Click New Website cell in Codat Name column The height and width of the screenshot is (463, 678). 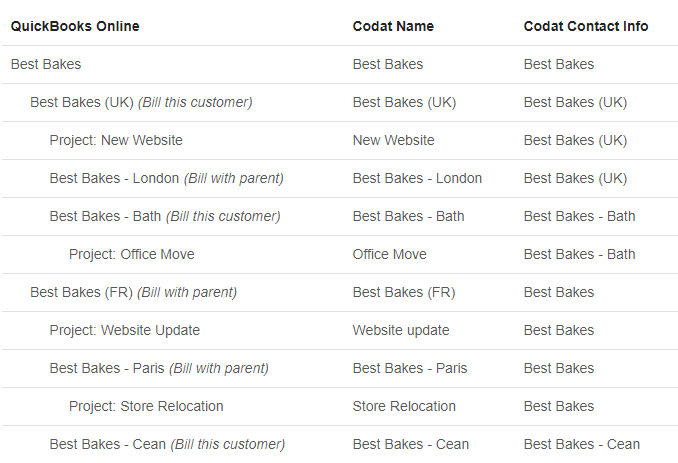[x=393, y=140]
